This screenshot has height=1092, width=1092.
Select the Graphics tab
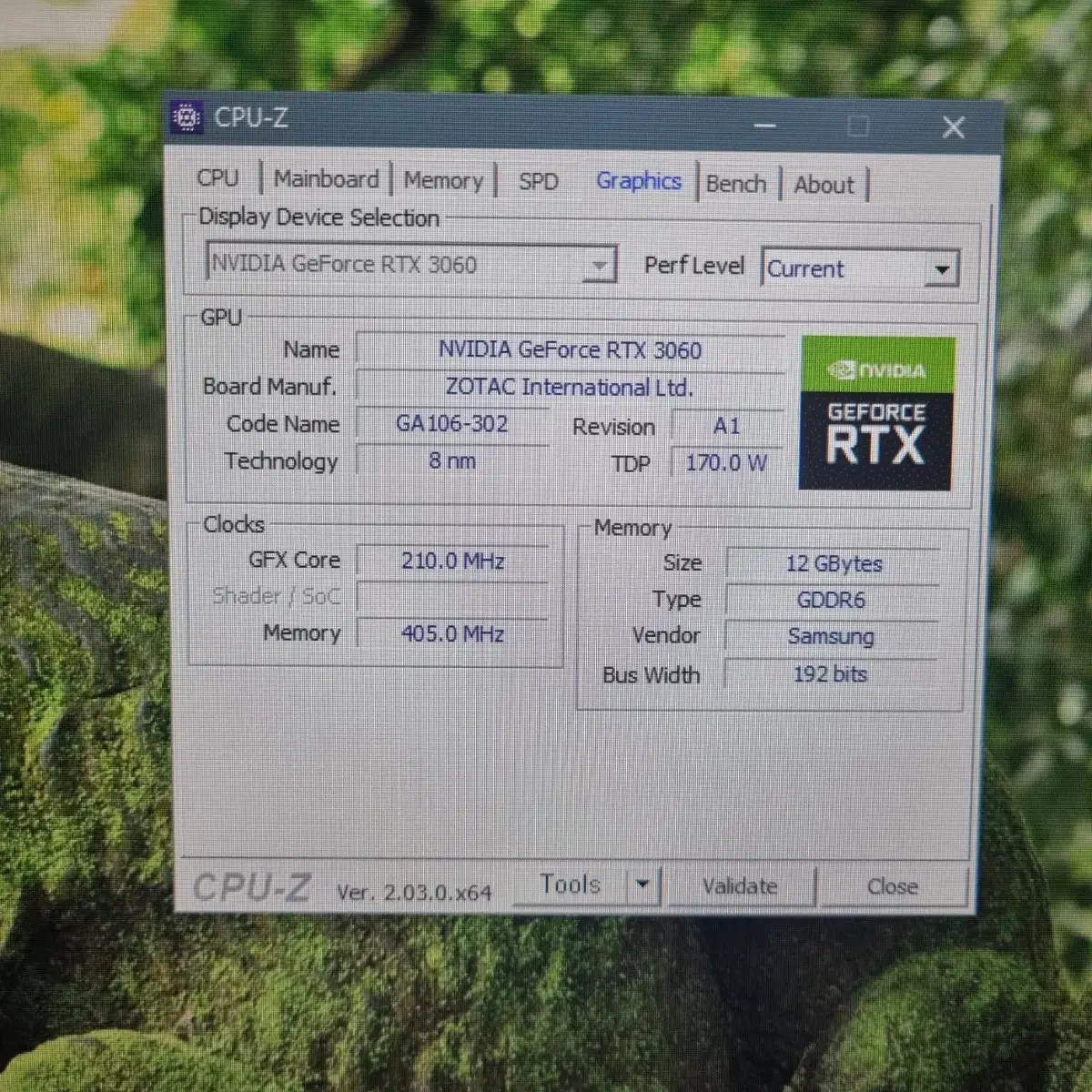coord(639,181)
